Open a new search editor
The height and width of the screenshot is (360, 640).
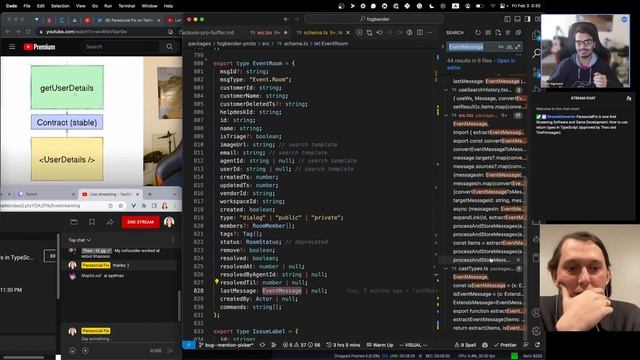coord(498,32)
